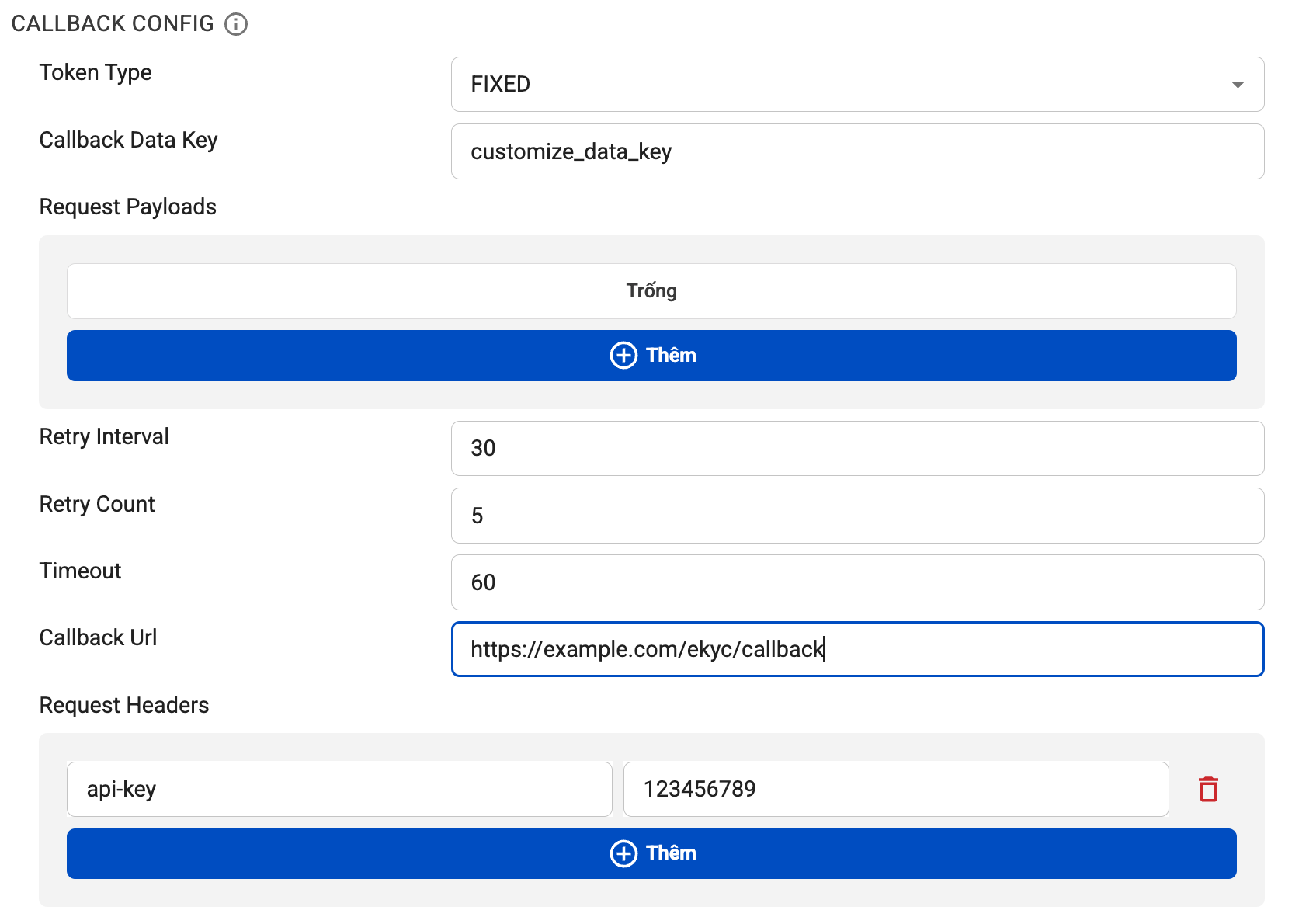Click the plus icon on Request Headers Thêm button
Image resolution: width=1292 pixels, height=924 pixels.
tap(623, 853)
